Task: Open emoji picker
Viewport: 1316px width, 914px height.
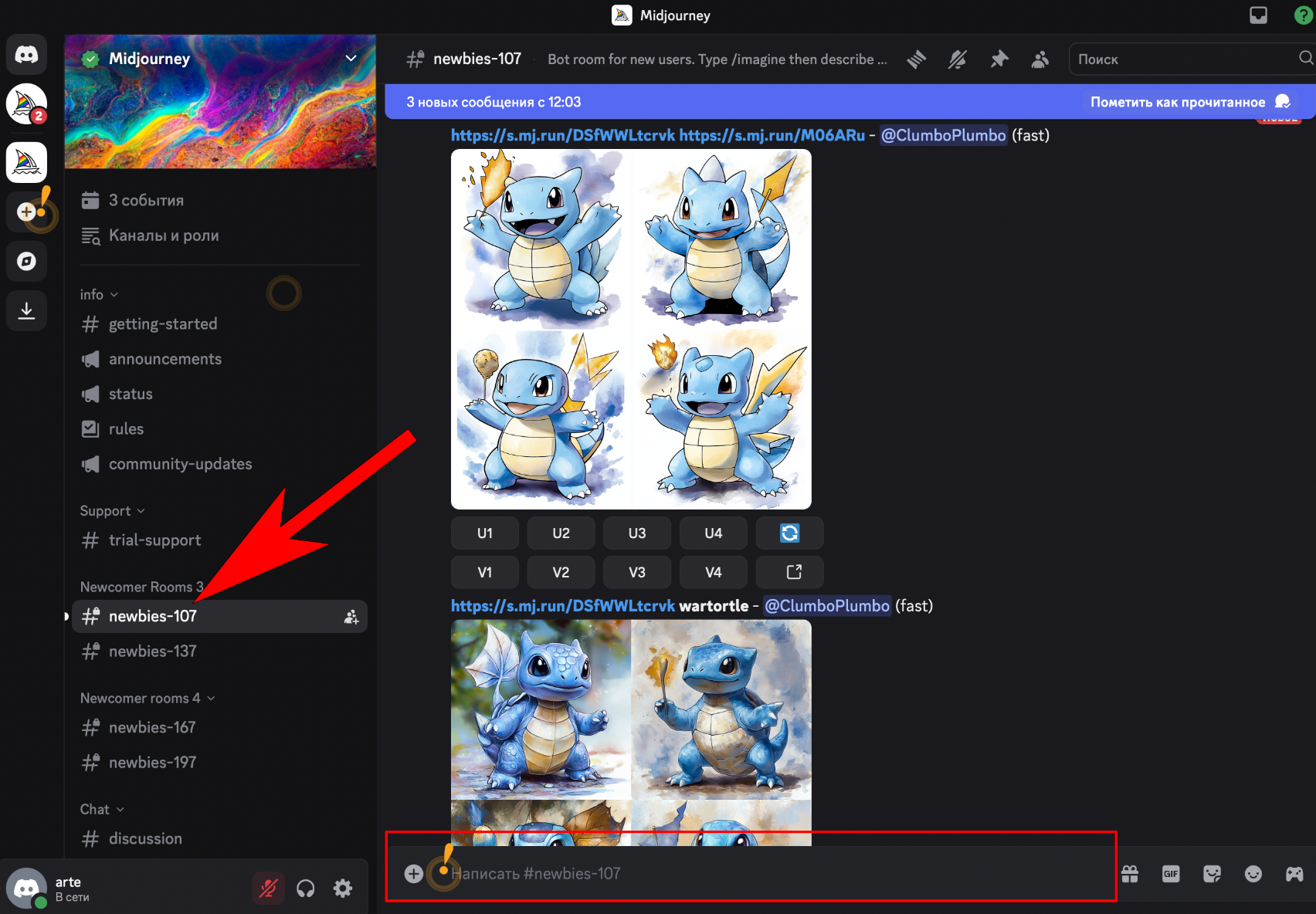Action: (1253, 874)
